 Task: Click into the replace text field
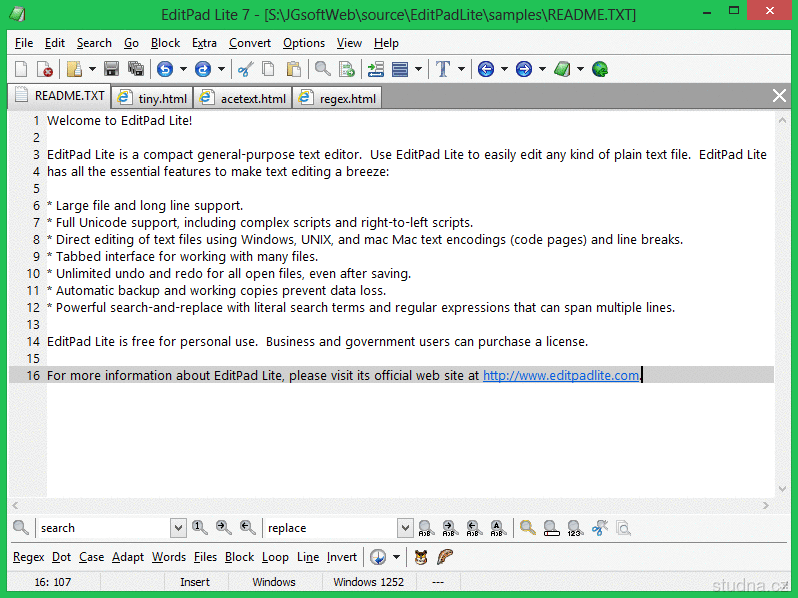pos(331,528)
